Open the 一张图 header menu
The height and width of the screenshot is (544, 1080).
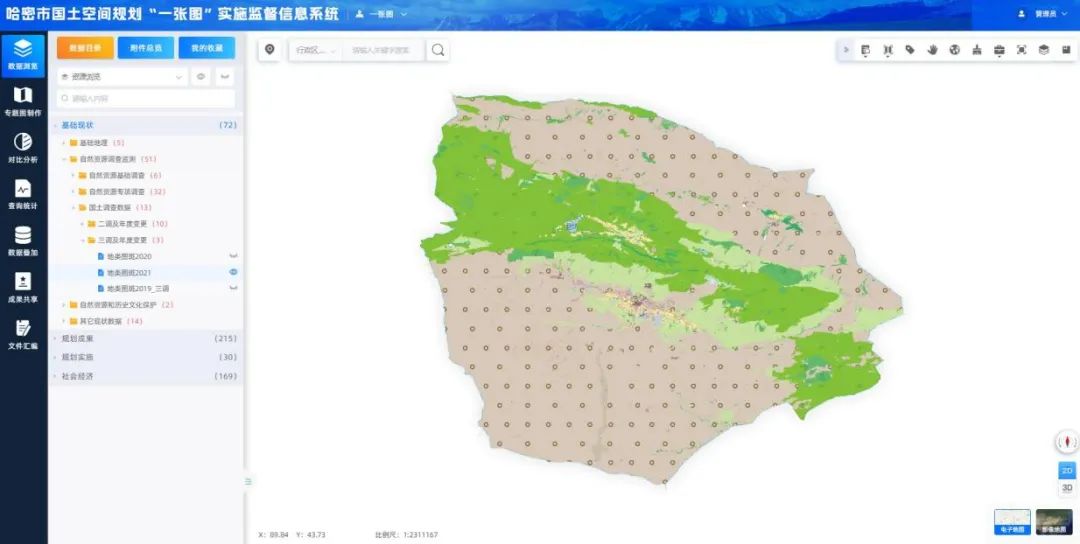click(x=382, y=14)
